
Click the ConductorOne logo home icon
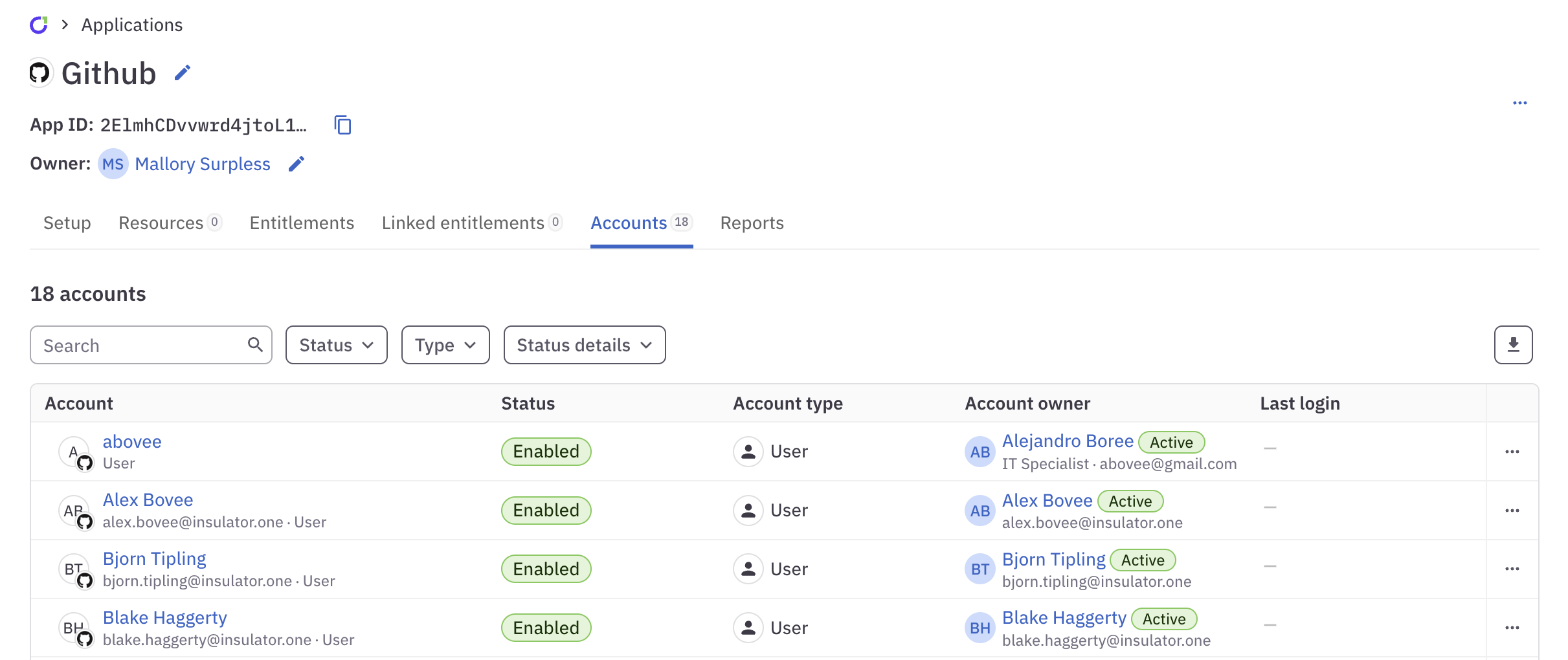39,25
